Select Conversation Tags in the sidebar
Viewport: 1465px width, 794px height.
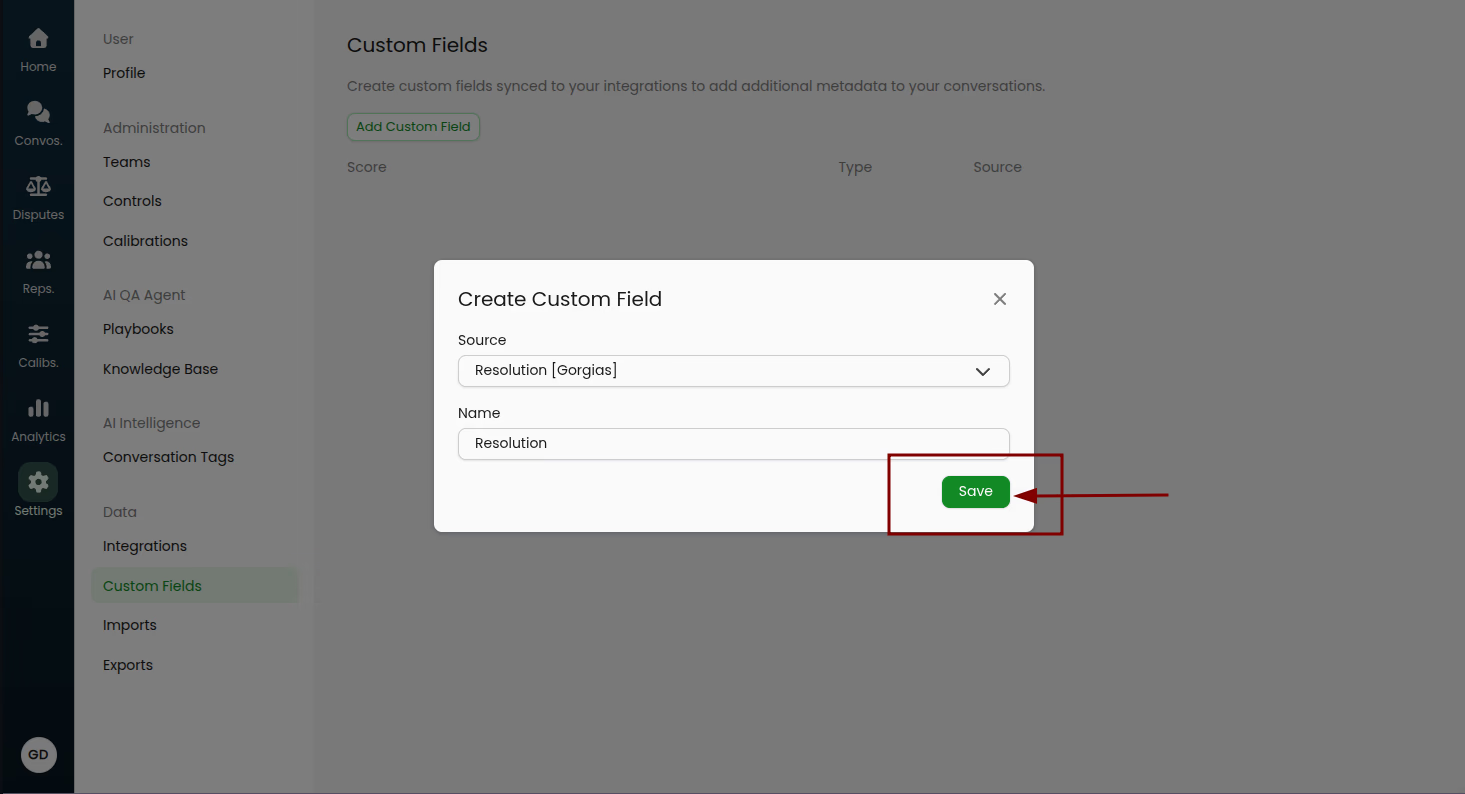coord(168,457)
